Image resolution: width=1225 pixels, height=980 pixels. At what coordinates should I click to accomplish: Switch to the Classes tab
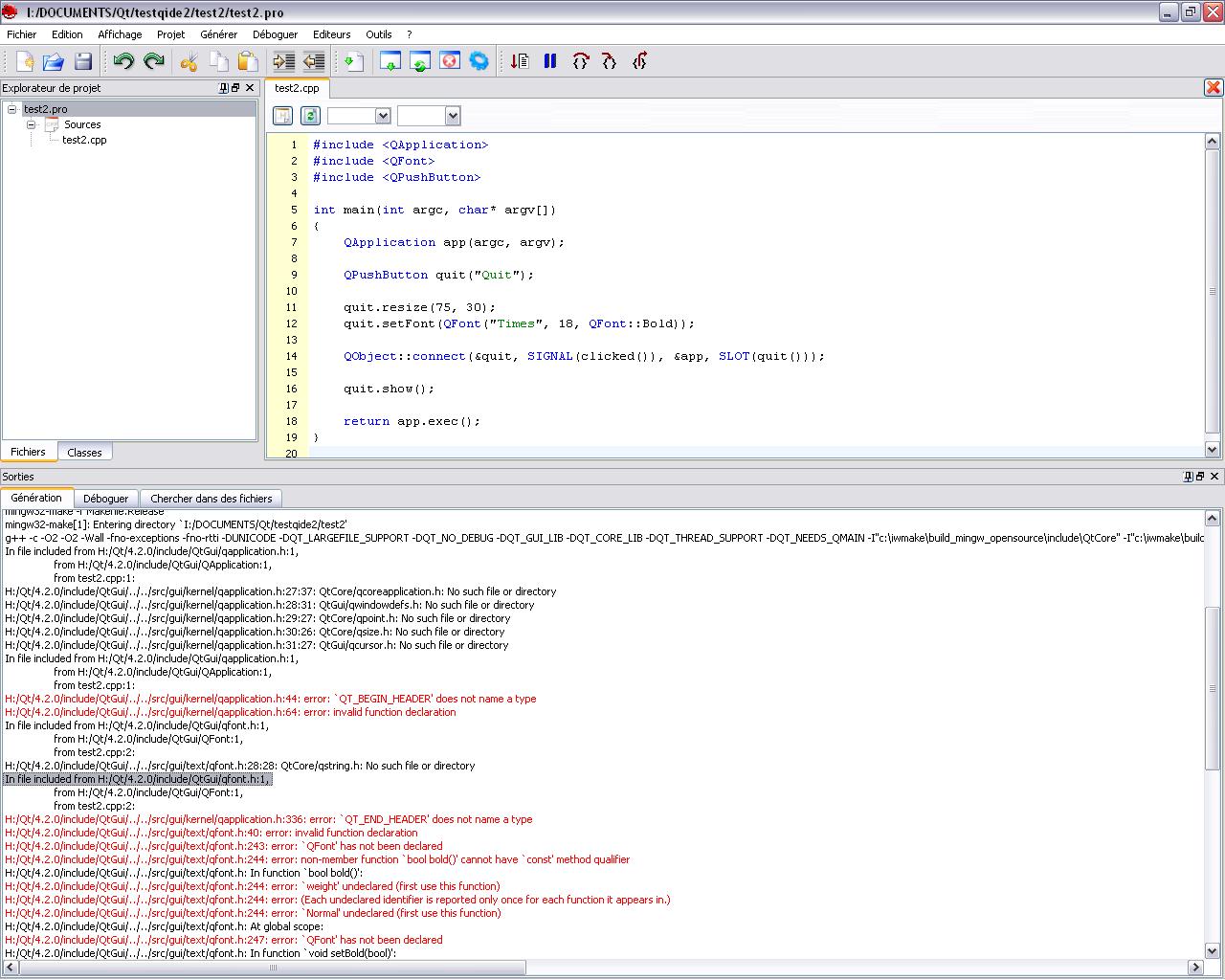click(85, 451)
